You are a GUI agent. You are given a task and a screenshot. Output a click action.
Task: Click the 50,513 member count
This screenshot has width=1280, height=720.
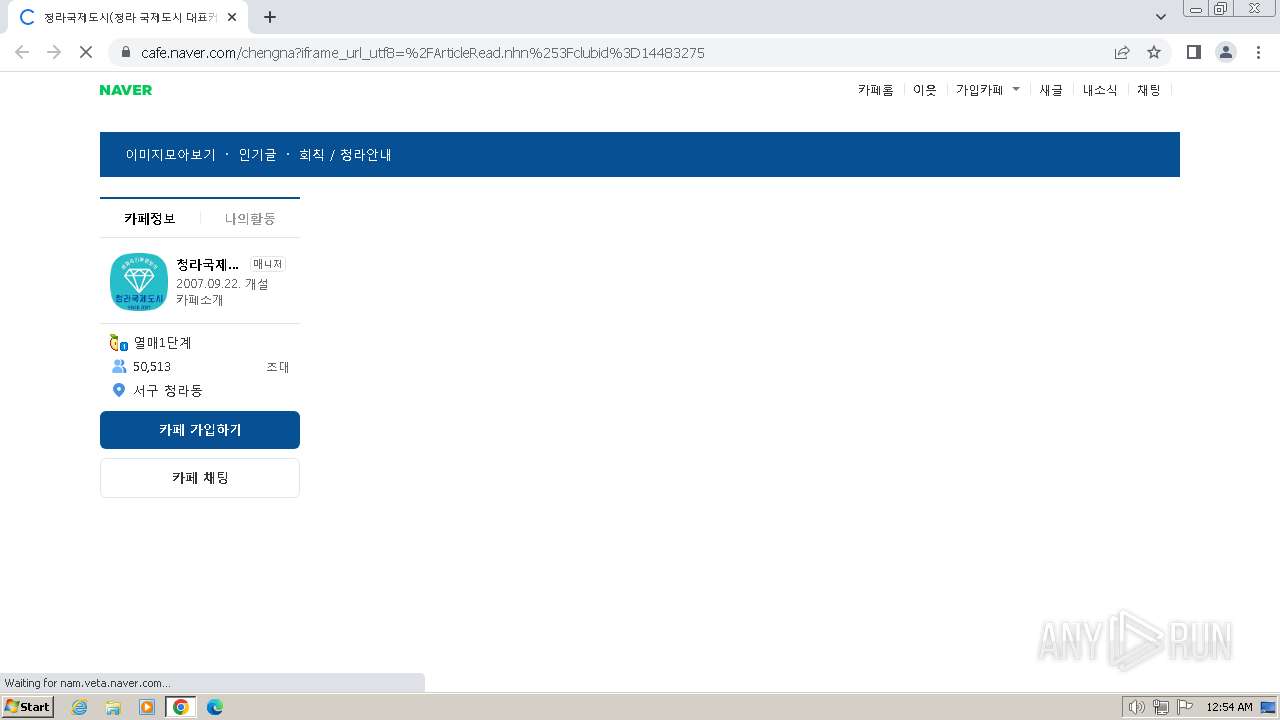(152, 367)
